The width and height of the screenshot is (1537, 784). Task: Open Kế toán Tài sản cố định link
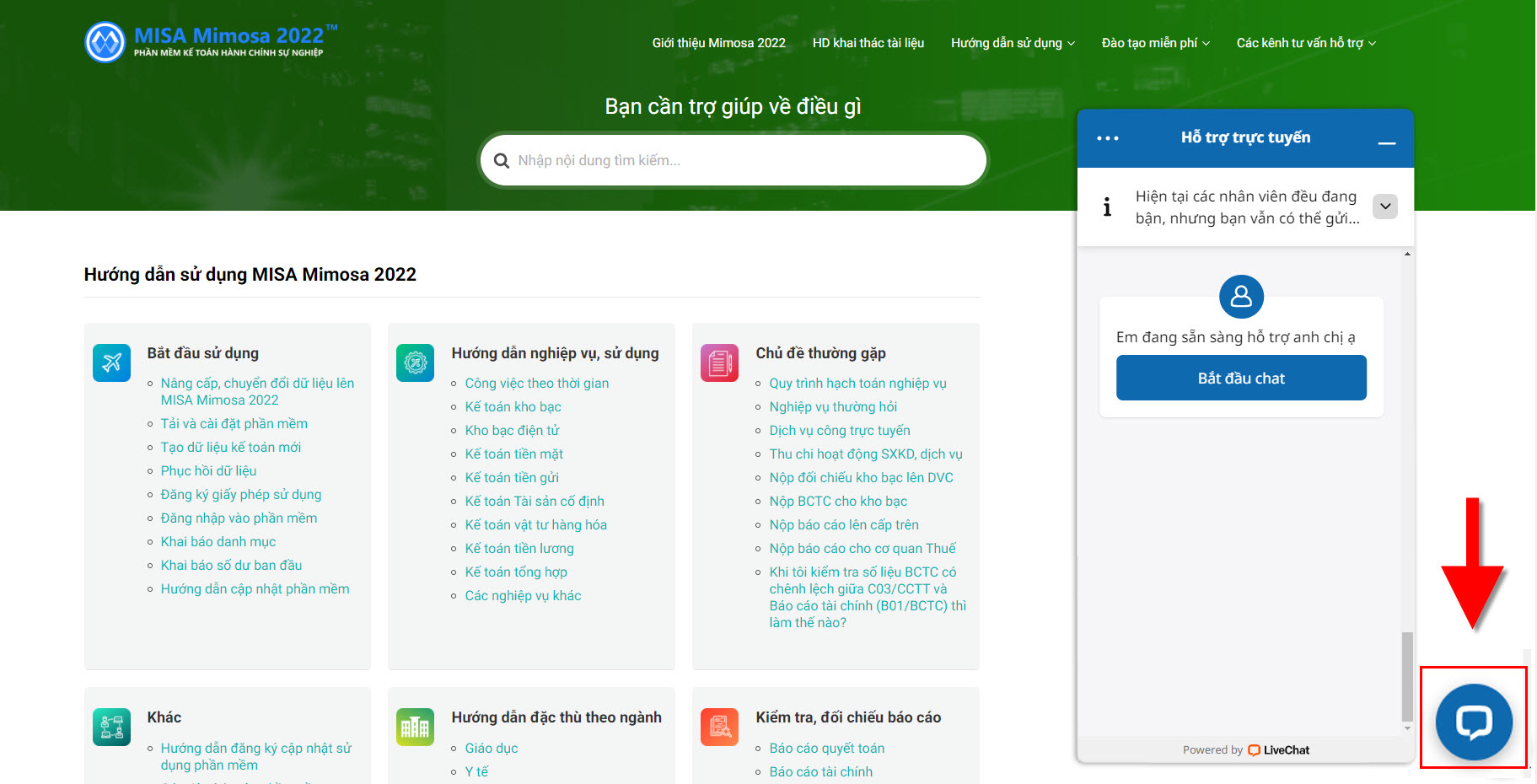click(535, 501)
